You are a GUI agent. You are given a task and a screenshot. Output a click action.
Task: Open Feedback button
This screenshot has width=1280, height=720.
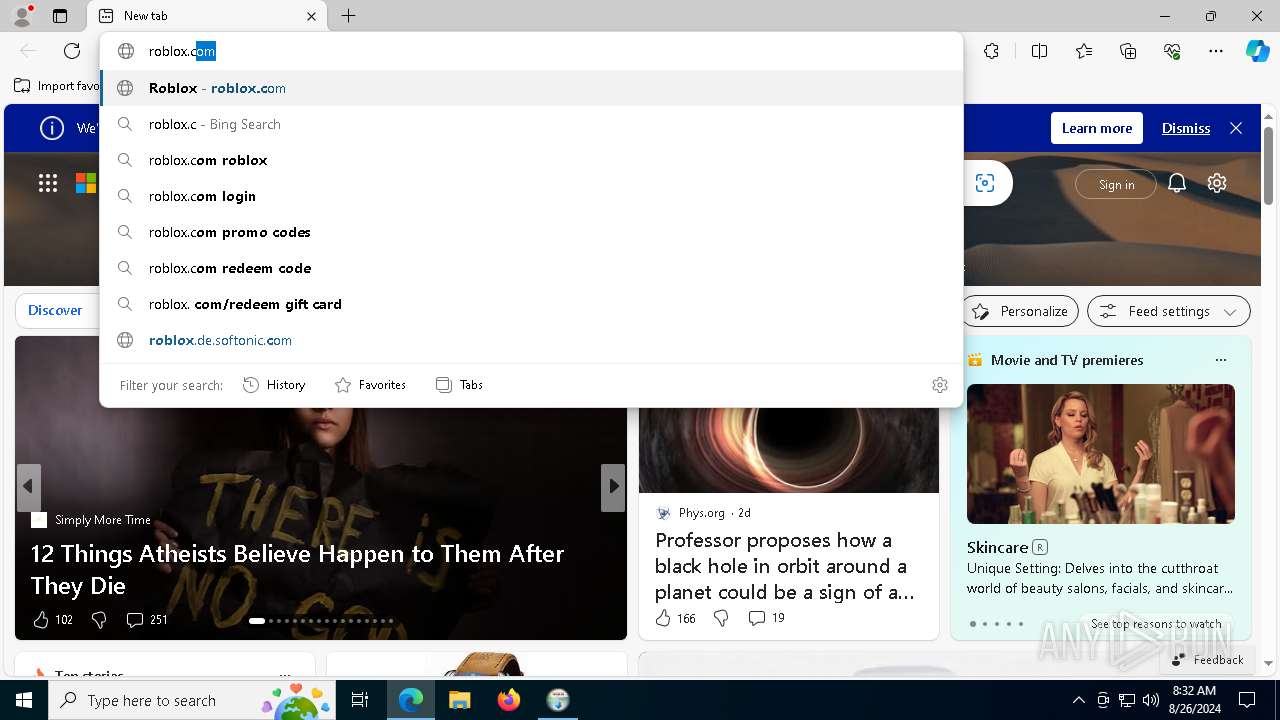[x=1207, y=659]
